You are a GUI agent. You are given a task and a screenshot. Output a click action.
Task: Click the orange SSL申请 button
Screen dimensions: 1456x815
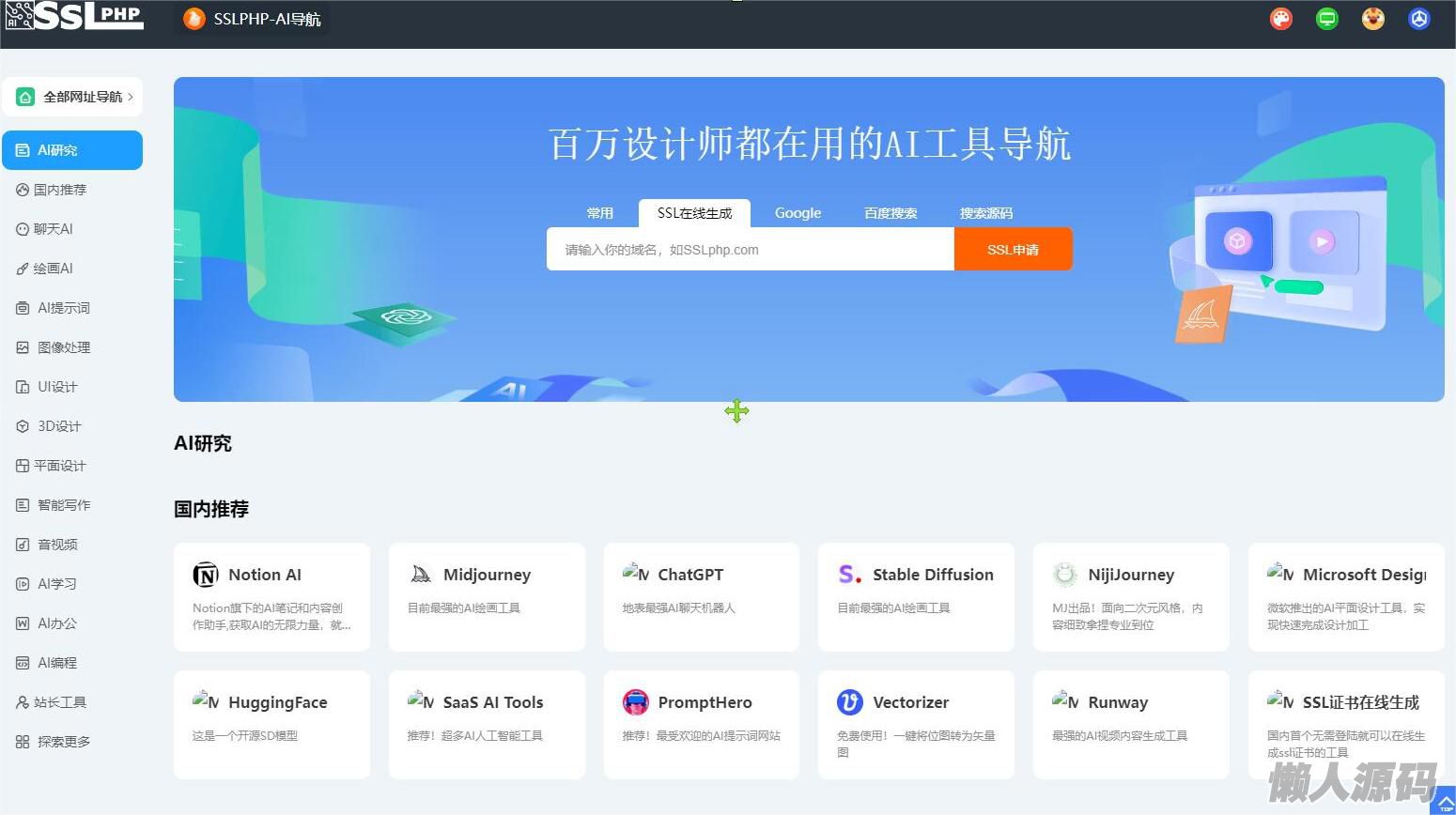pos(1013,250)
